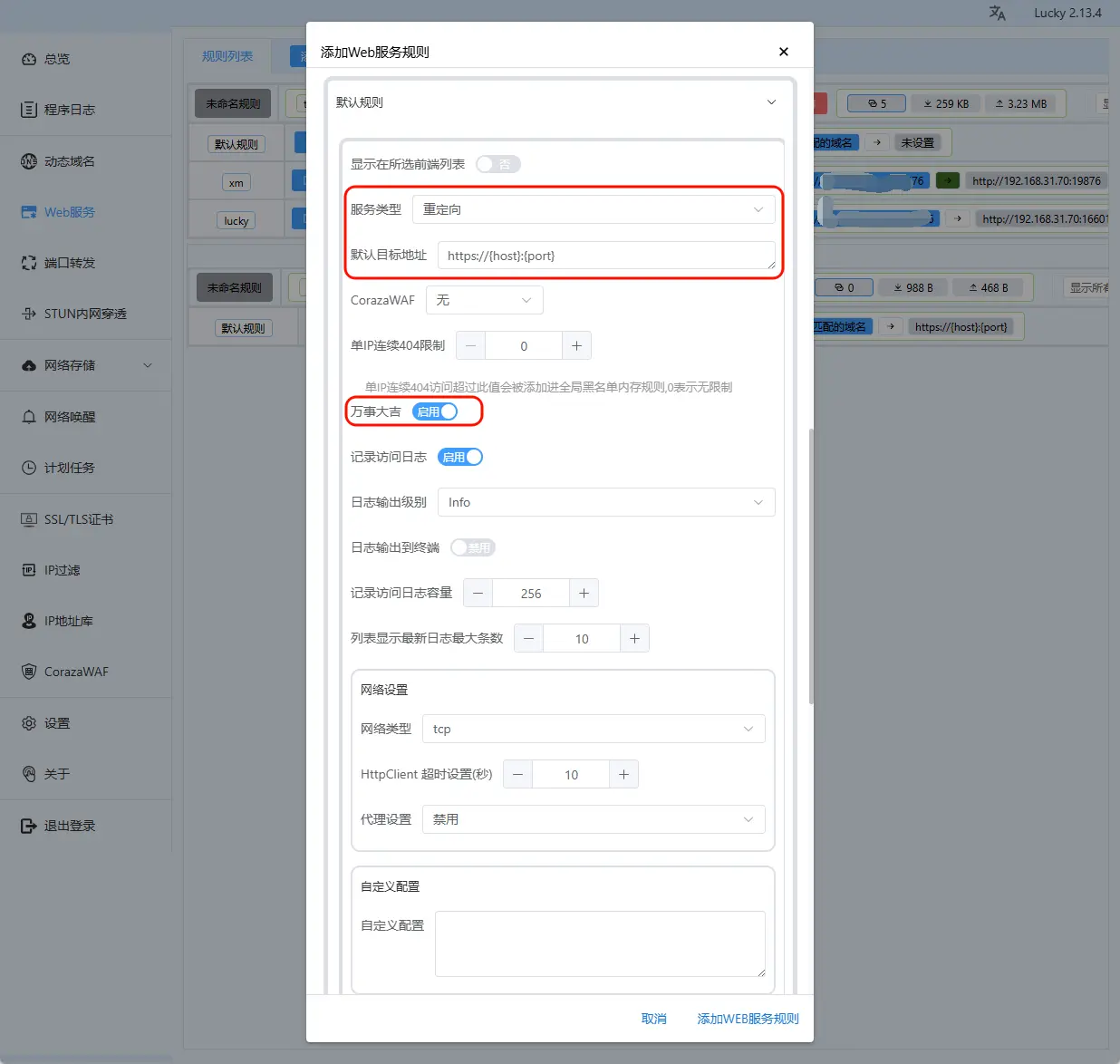Screen dimensions: 1120x1064
Task: Click the 程序日志 log icon
Action: [x=29, y=110]
